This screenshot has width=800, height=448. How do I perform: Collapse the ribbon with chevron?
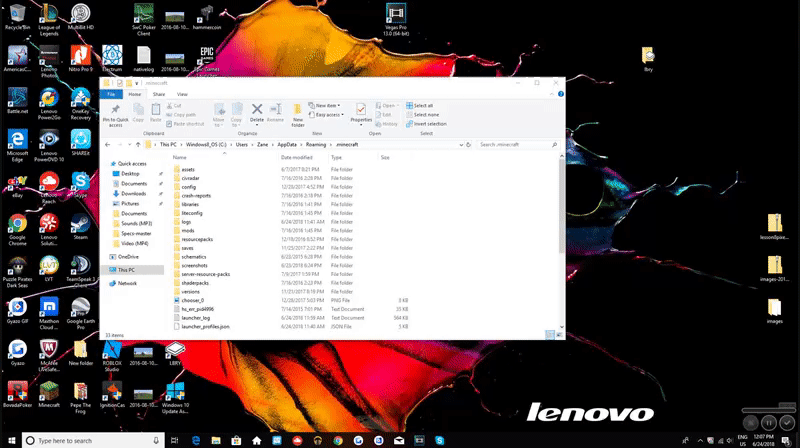point(552,94)
